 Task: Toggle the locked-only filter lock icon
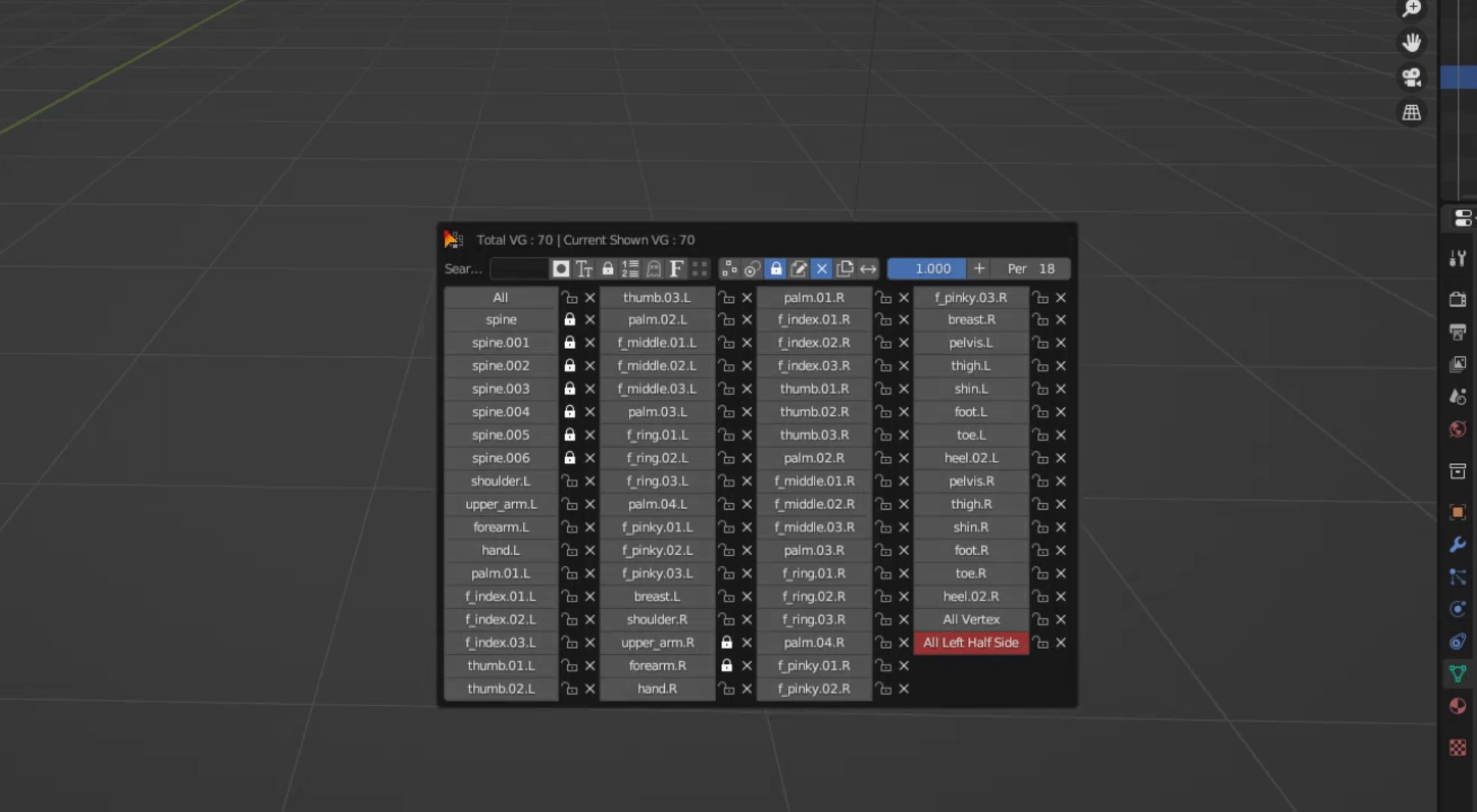pyautogui.click(x=608, y=268)
